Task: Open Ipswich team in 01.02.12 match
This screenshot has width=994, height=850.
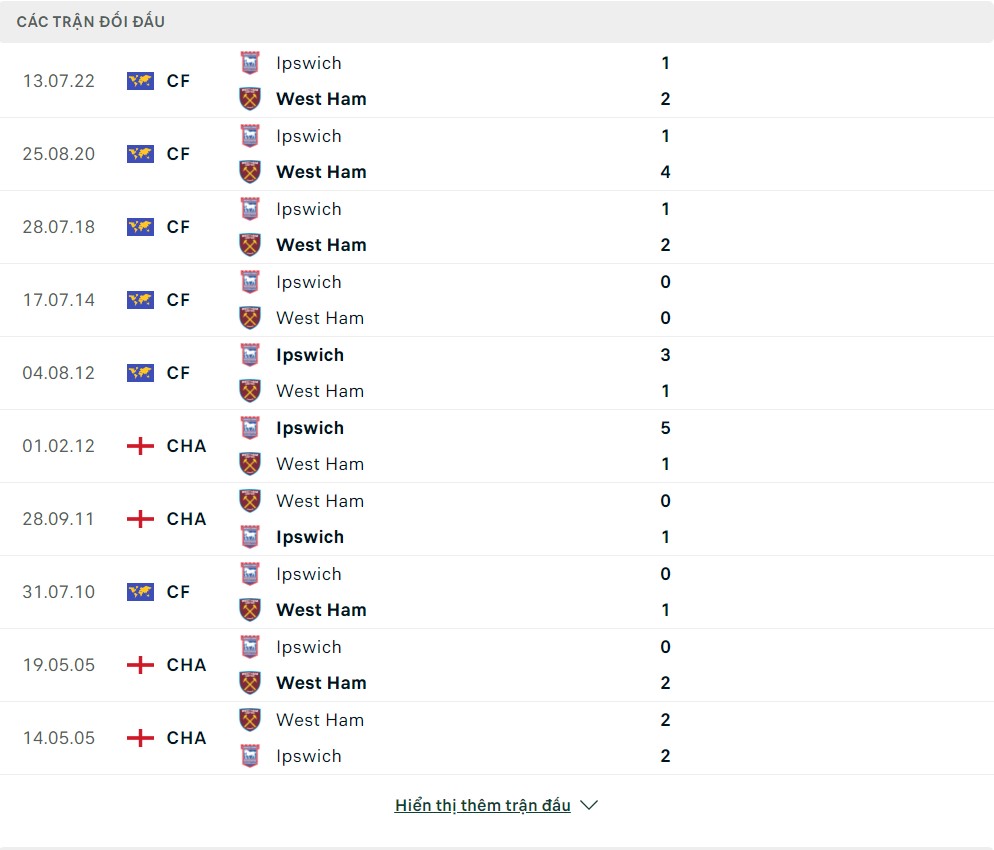Action: point(310,428)
